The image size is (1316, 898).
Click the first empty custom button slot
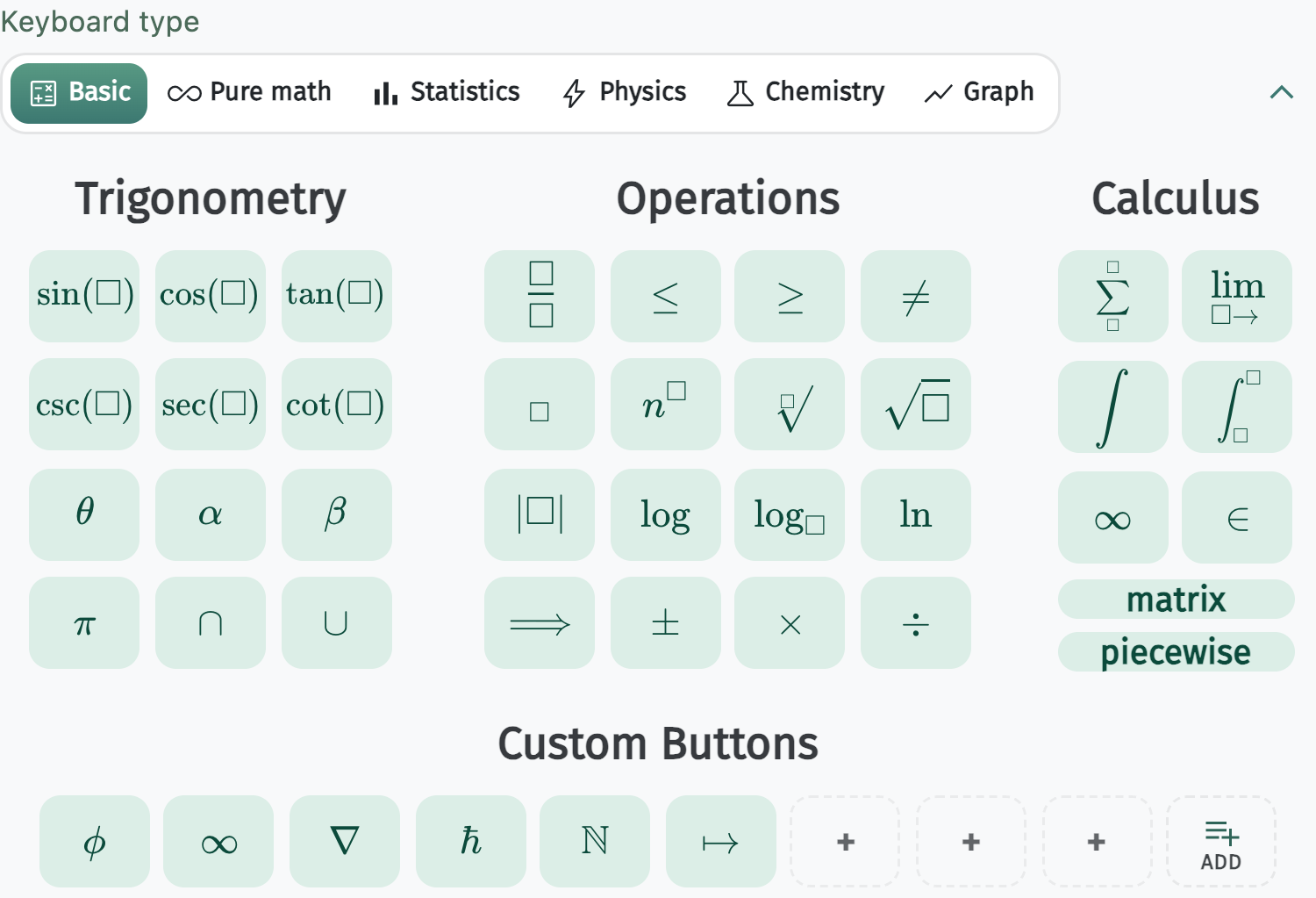pos(846,841)
